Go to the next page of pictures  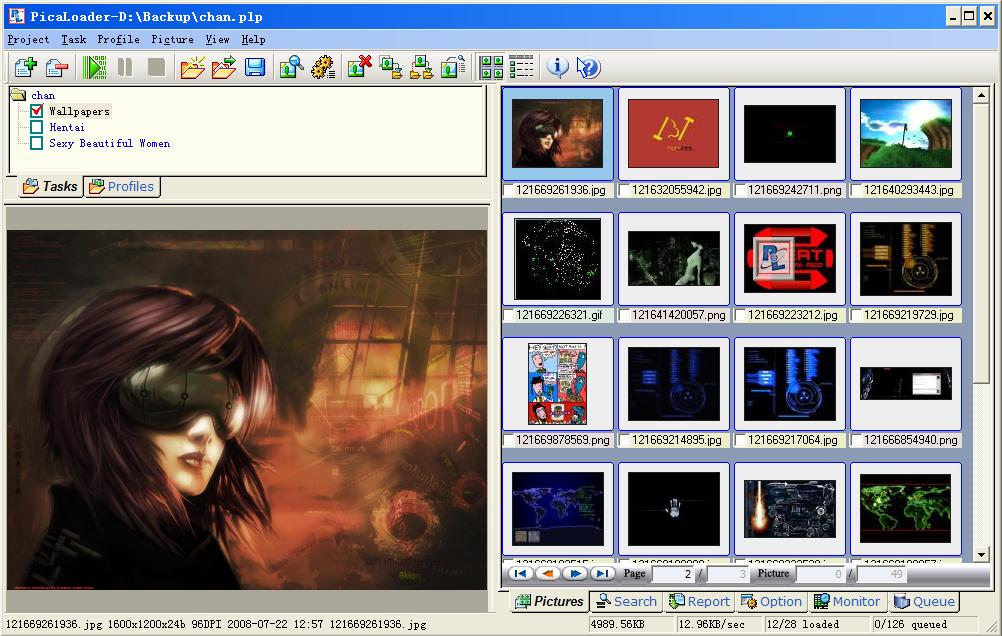tap(575, 573)
